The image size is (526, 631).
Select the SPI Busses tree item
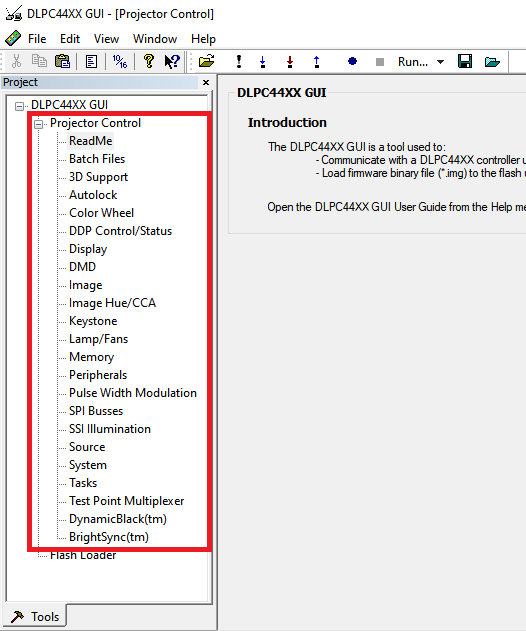click(96, 411)
